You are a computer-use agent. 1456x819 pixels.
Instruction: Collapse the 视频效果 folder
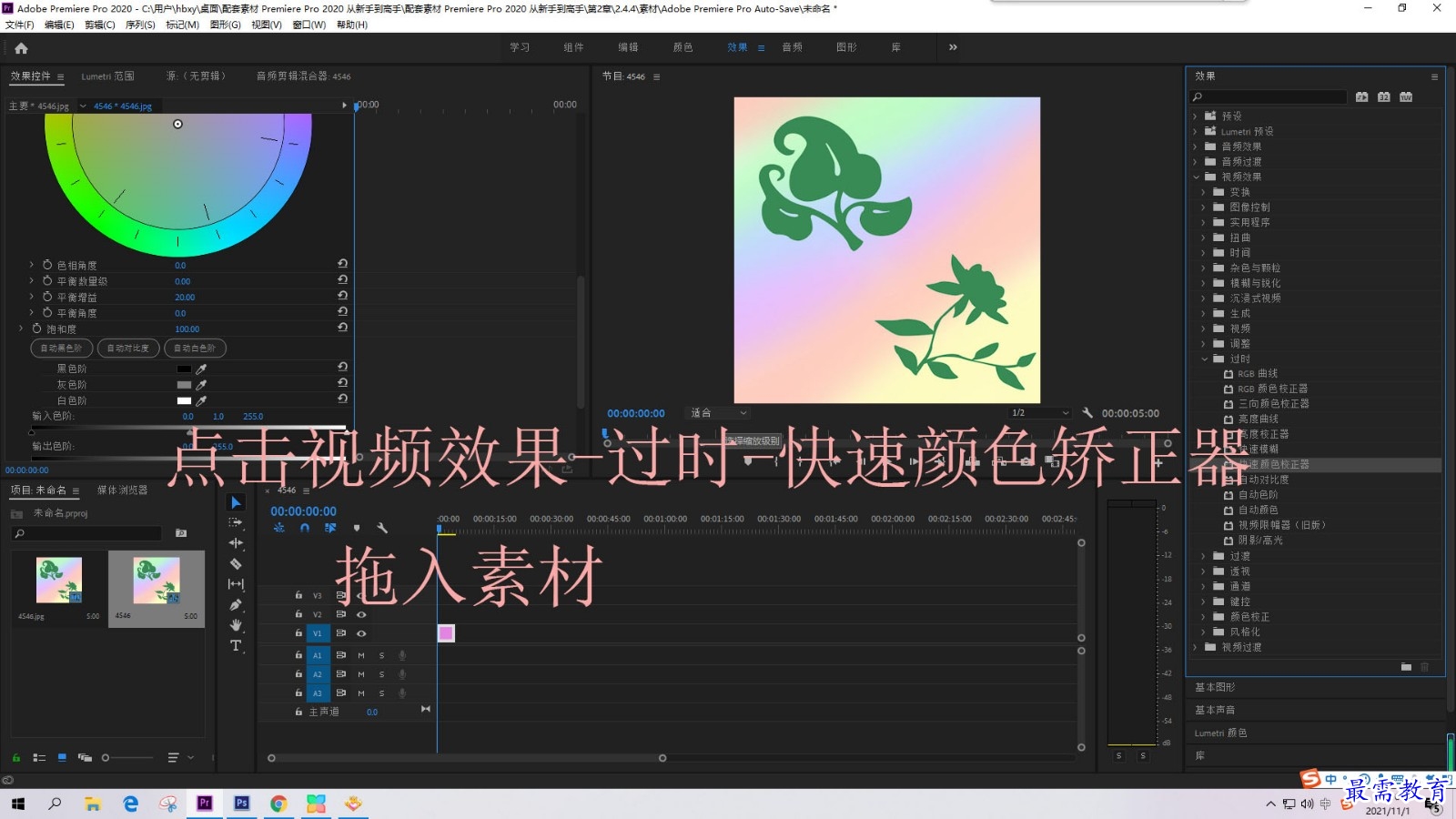point(1196,177)
